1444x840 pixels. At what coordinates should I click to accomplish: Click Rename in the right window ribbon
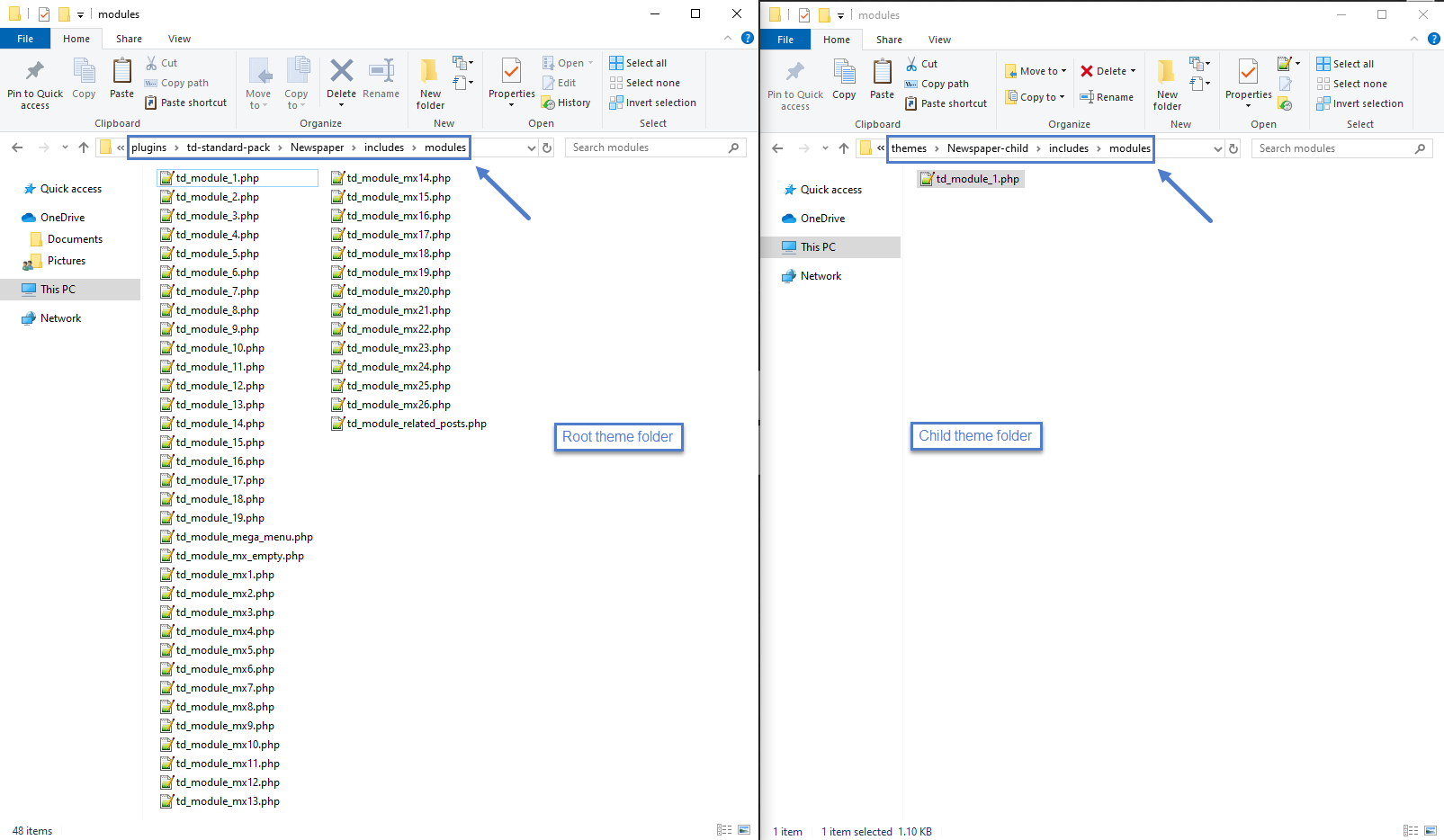(1107, 97)
